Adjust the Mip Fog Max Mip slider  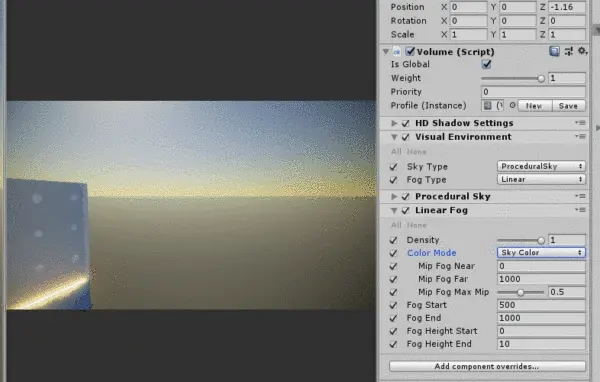[520, 292]
